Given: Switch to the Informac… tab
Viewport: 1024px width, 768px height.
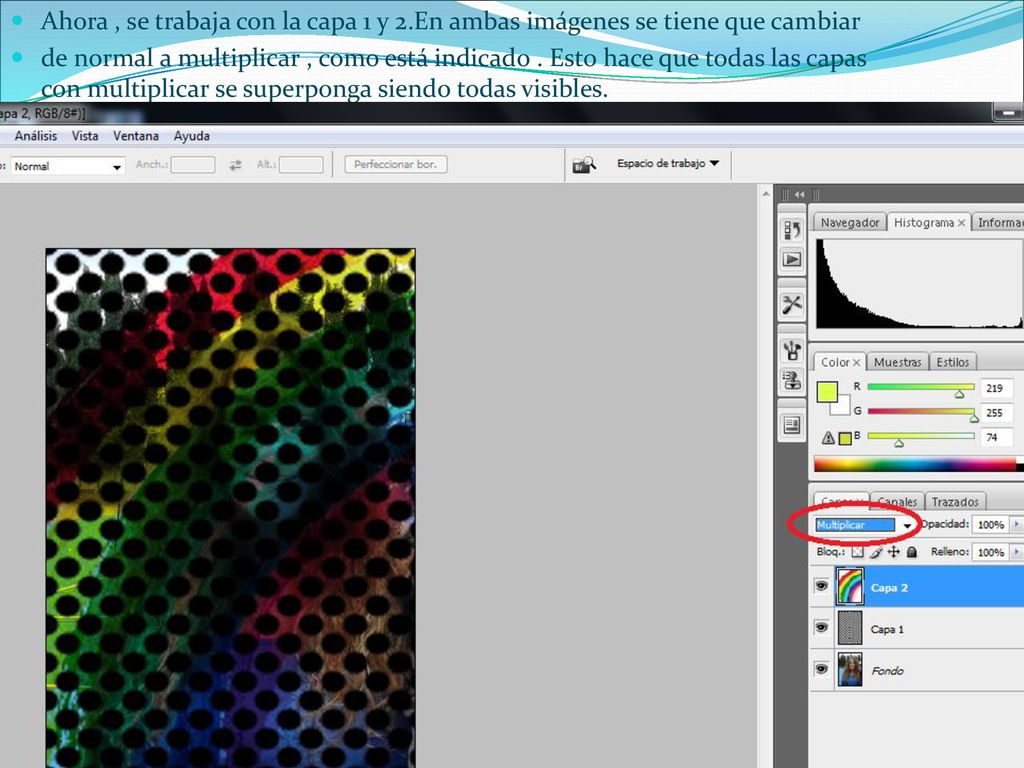Looking at the screenshot, I should pos(998,223).
